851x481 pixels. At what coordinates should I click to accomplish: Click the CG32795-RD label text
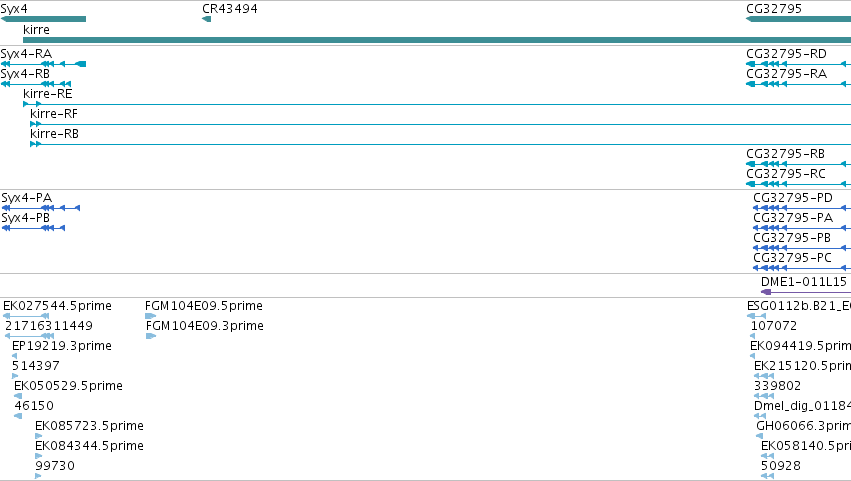pos(786,54)
